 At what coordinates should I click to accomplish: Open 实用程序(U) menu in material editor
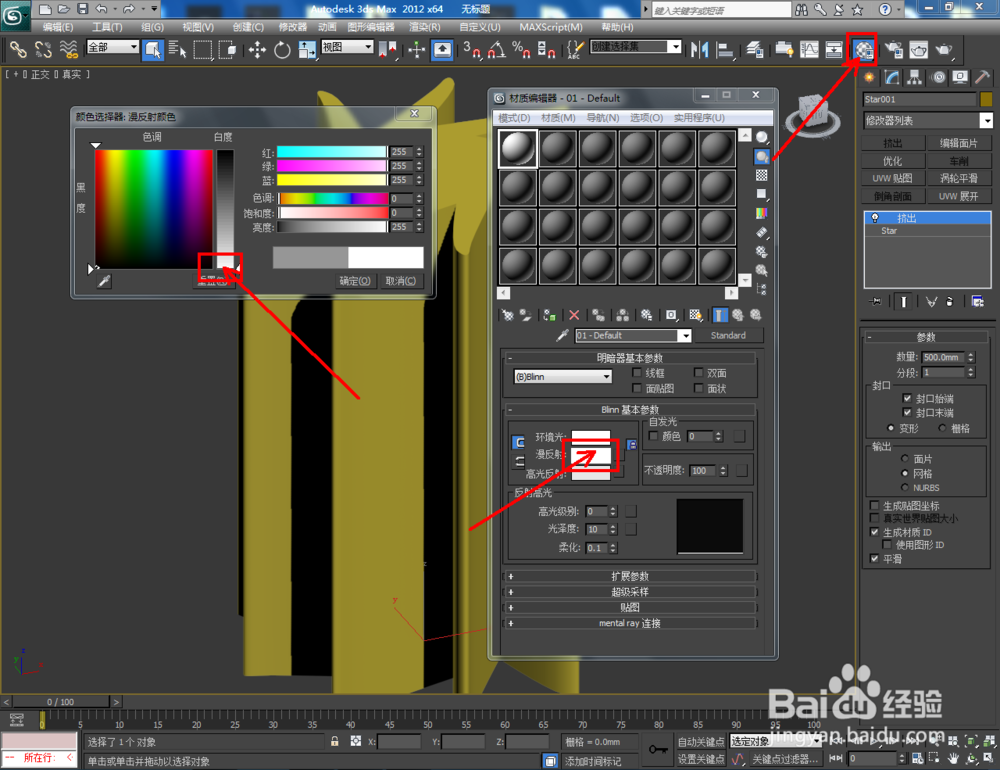699,118
